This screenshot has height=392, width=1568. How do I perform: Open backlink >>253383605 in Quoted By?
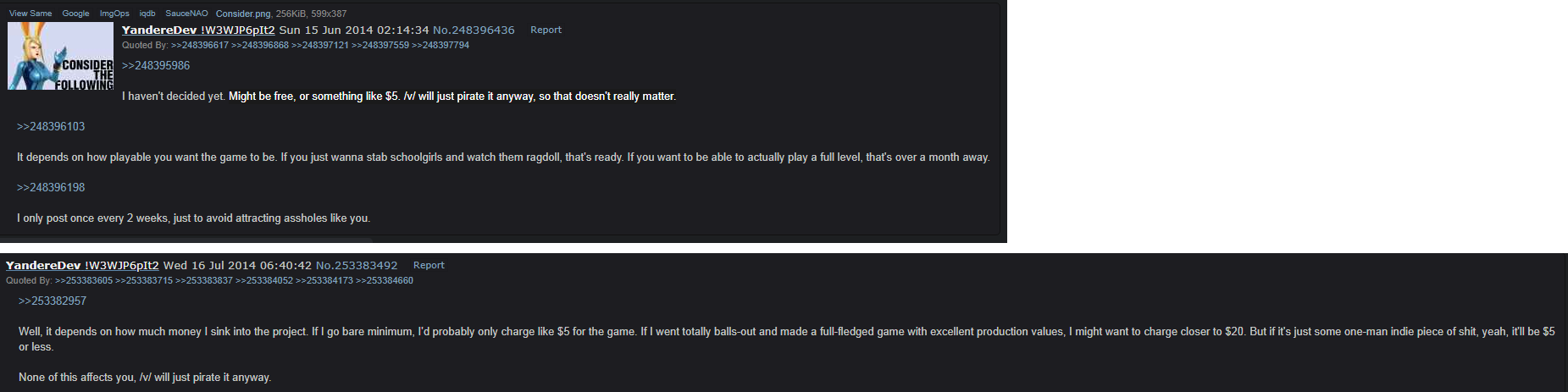(x=84, y=280)
